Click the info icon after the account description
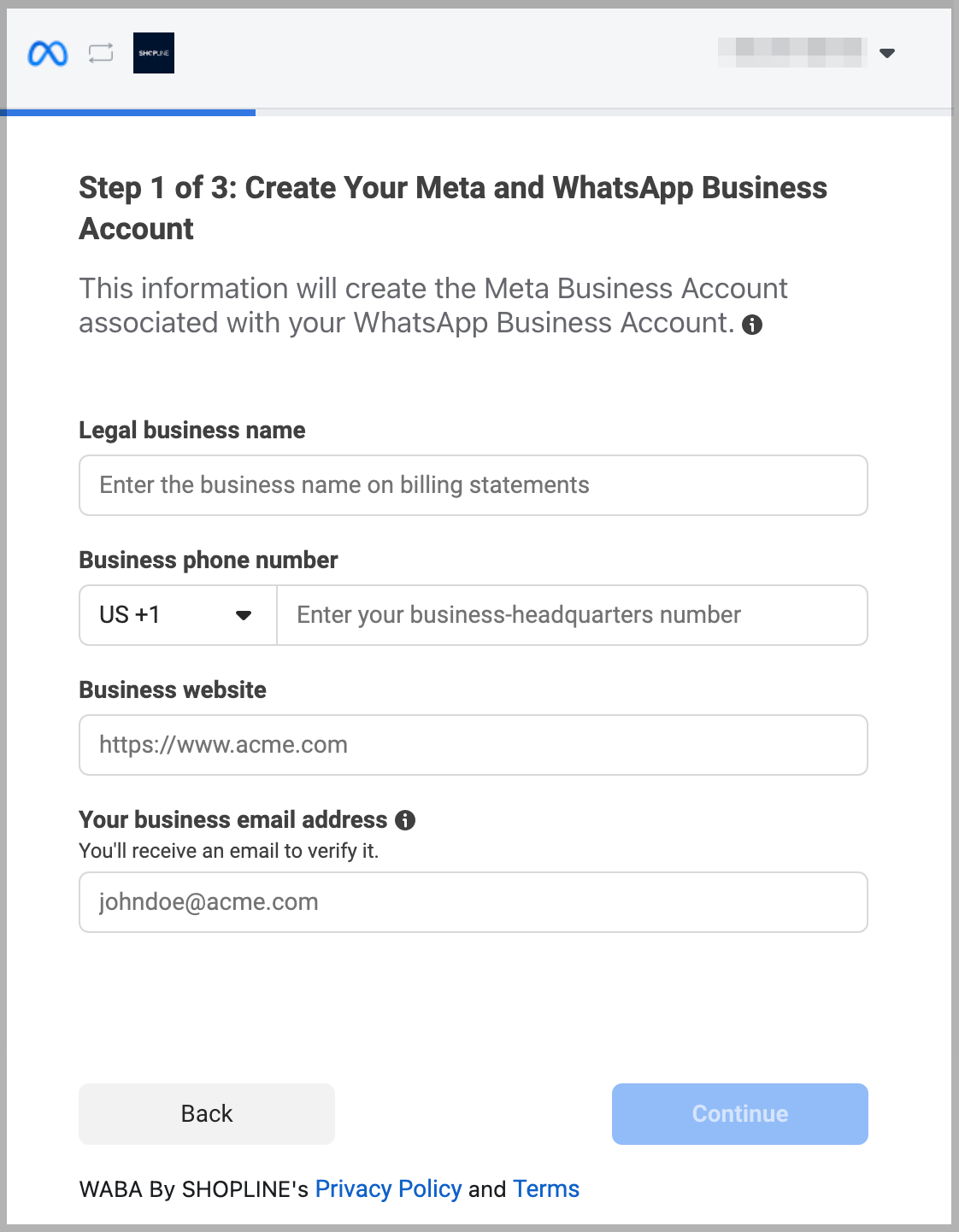 point(753,325)
